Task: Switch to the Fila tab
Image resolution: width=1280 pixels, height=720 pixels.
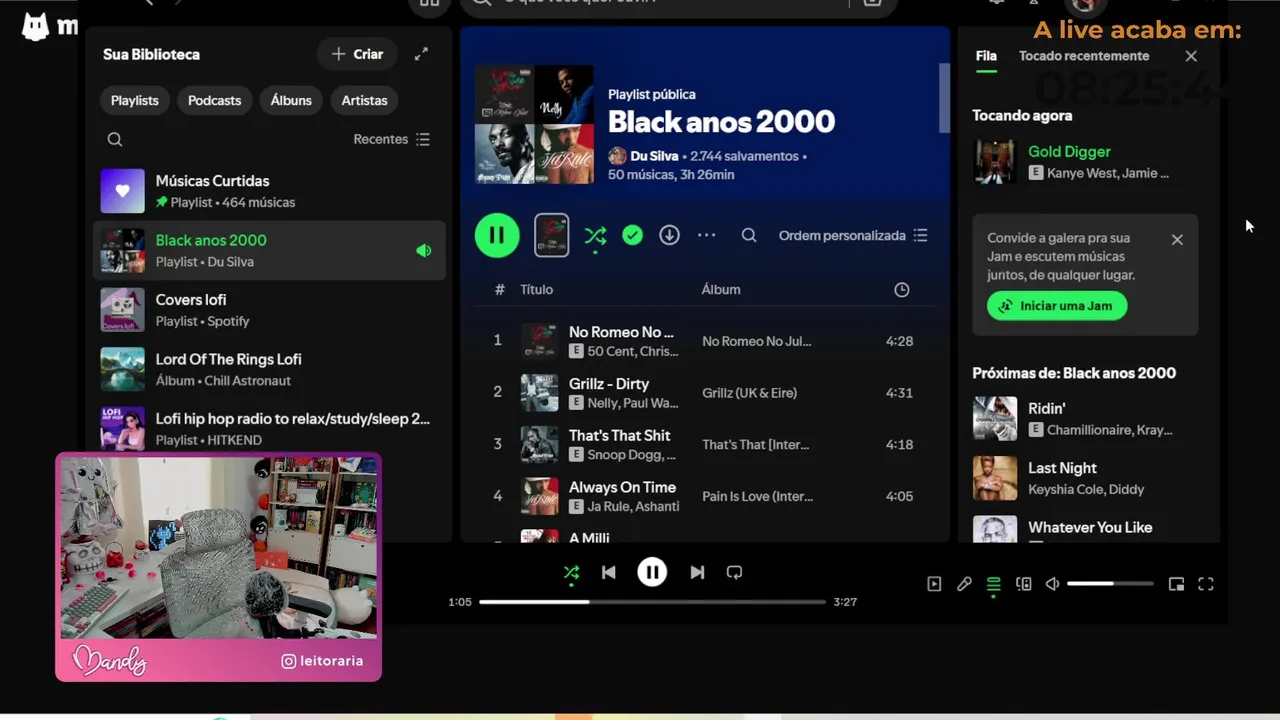Action: point(986,56)
